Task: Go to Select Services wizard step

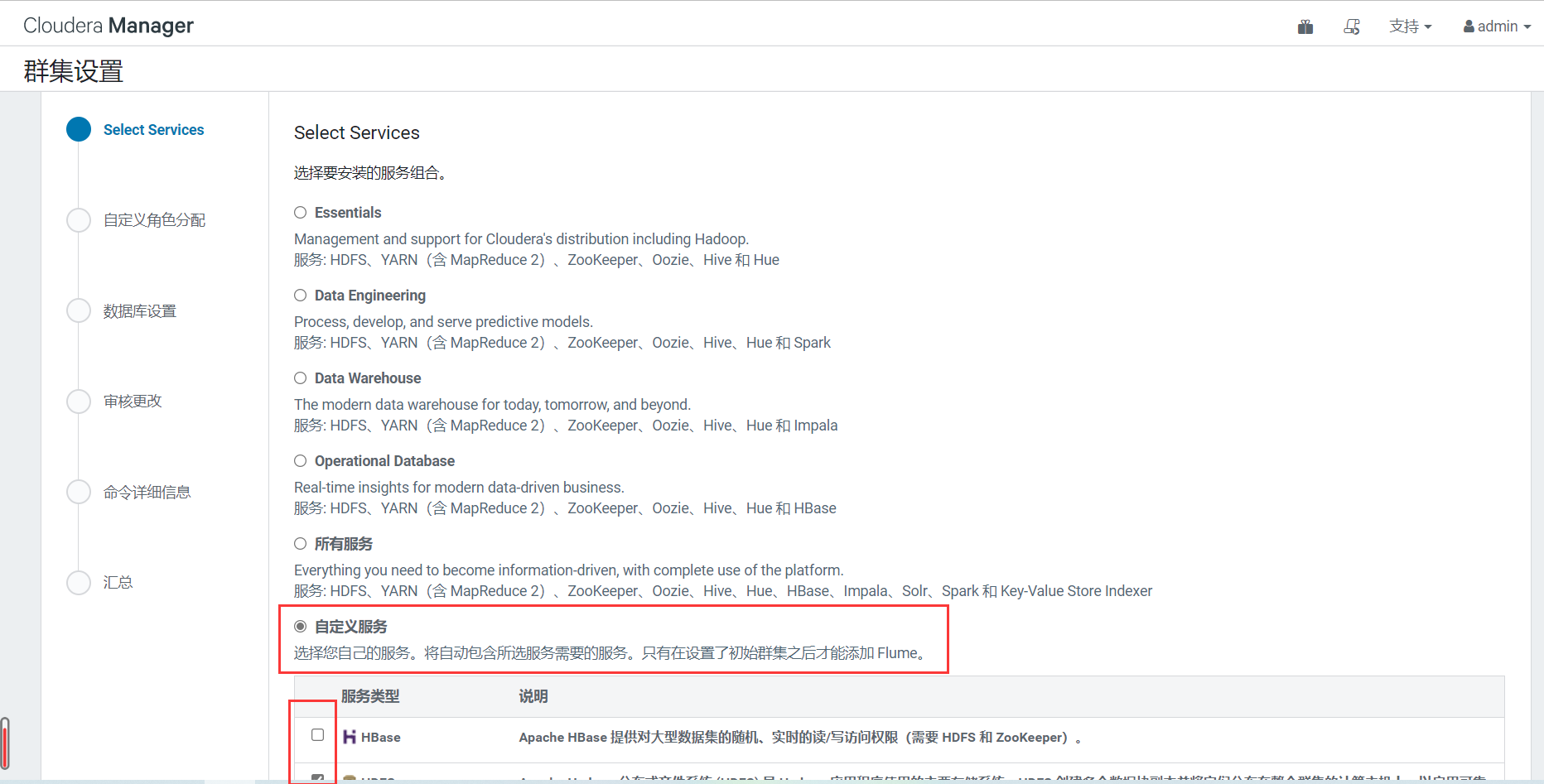Action: coord(153,130)
